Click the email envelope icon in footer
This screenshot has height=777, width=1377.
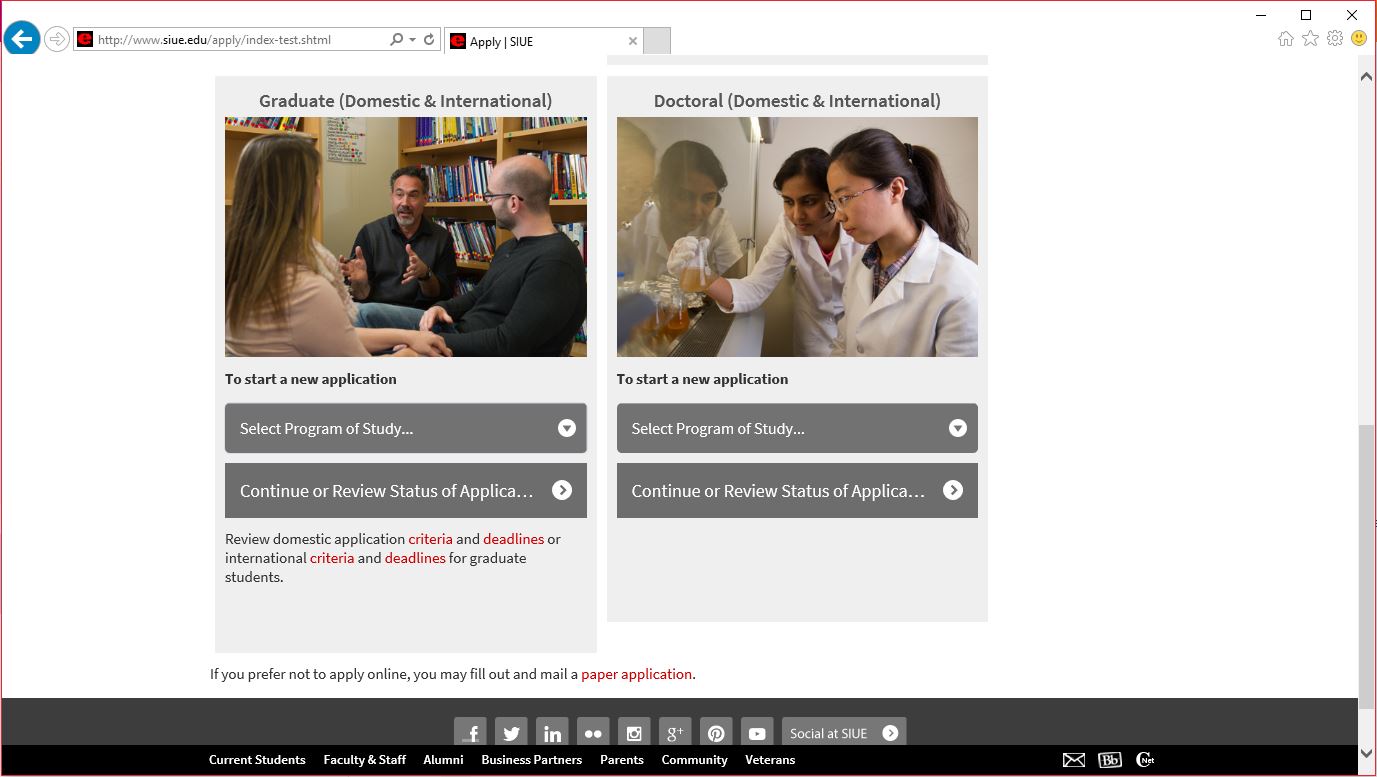[1074, 760]
